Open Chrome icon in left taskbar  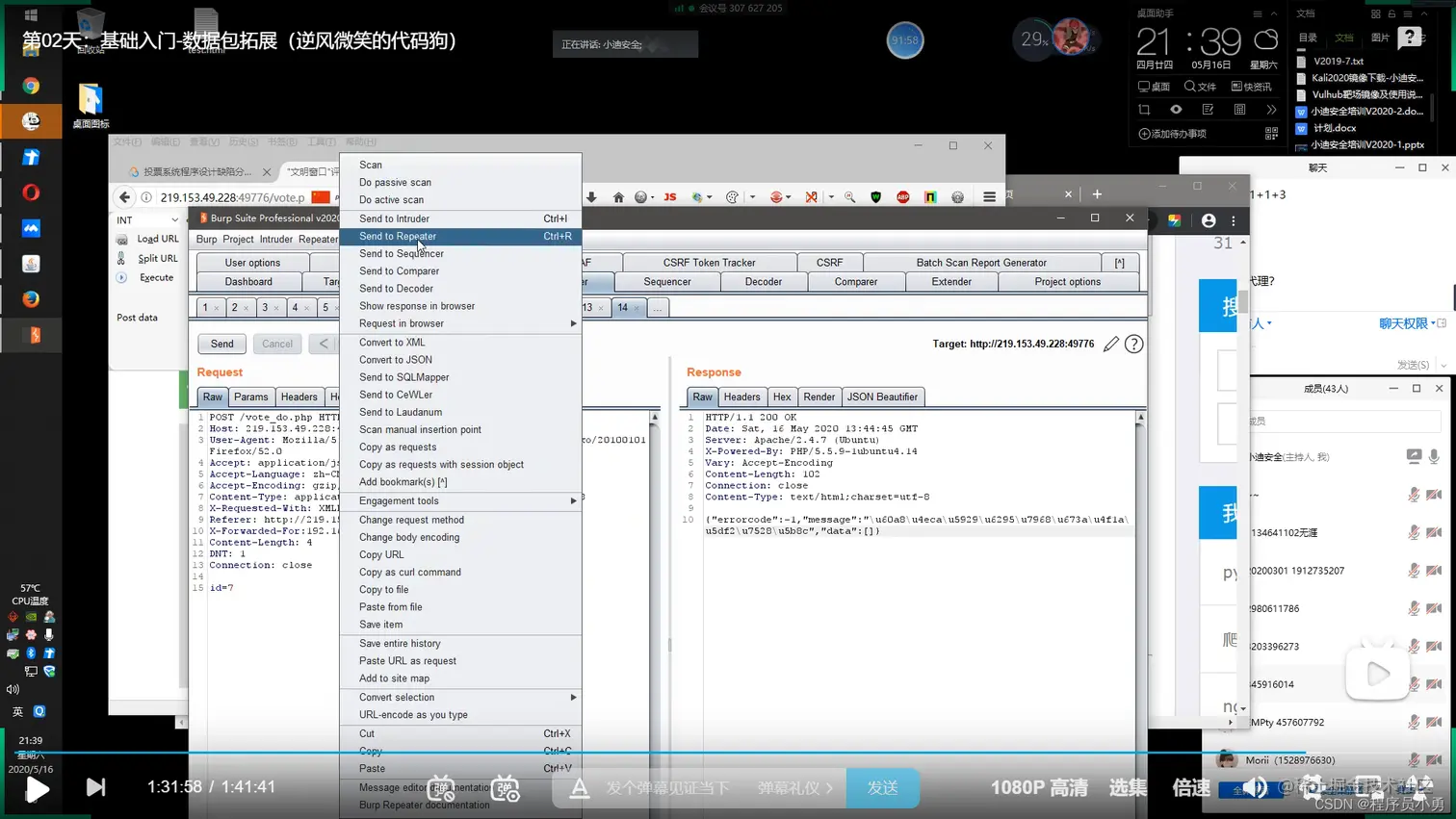(x=31, y=86)
